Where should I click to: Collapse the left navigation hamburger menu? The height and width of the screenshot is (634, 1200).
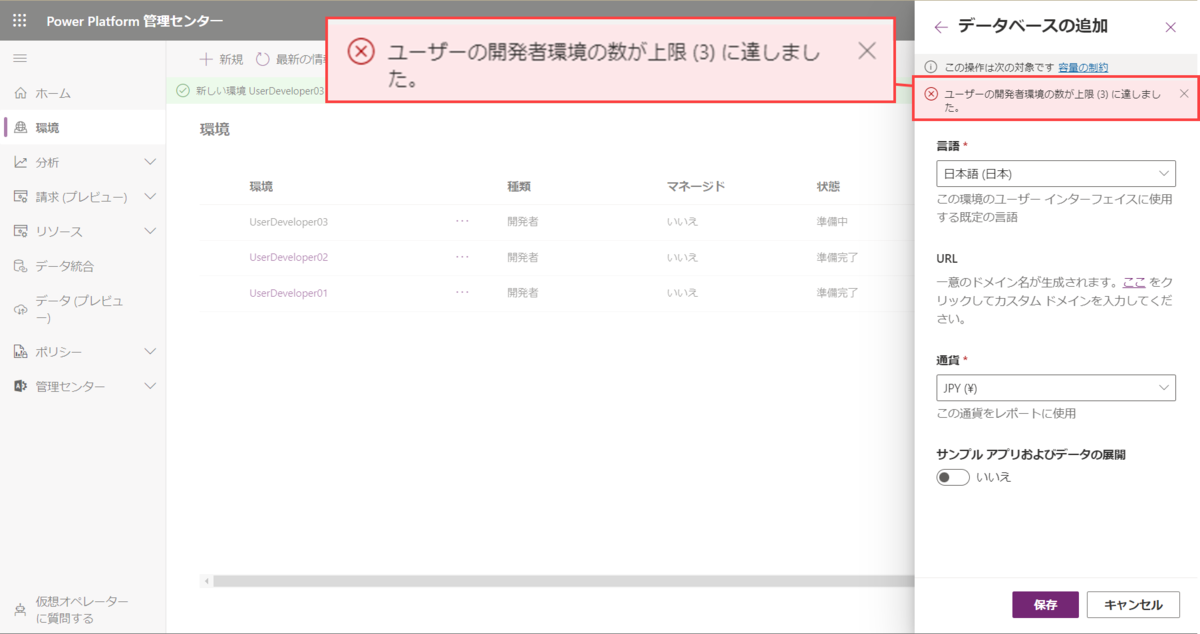point(20,59)
